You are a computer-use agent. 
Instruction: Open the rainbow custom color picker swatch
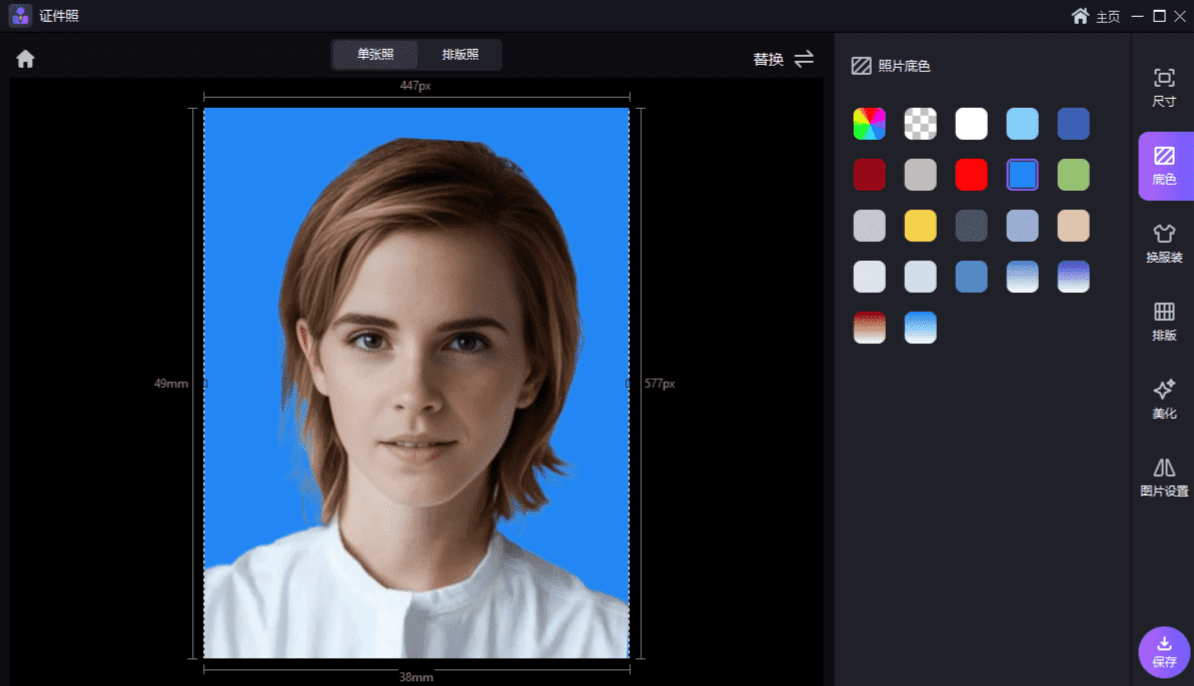coord(868,123)
